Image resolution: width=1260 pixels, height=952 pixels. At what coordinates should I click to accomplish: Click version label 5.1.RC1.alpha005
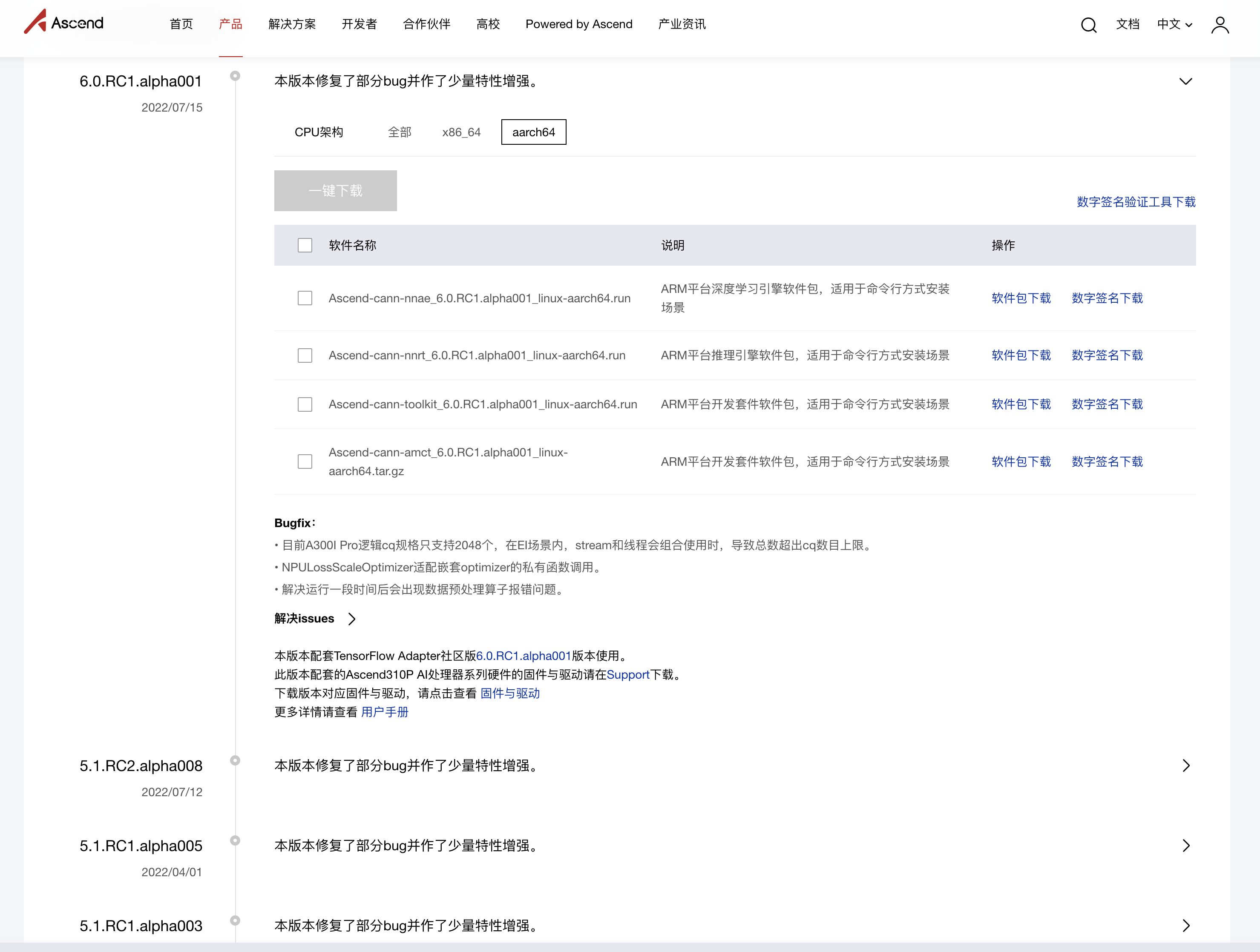[141, 846]
